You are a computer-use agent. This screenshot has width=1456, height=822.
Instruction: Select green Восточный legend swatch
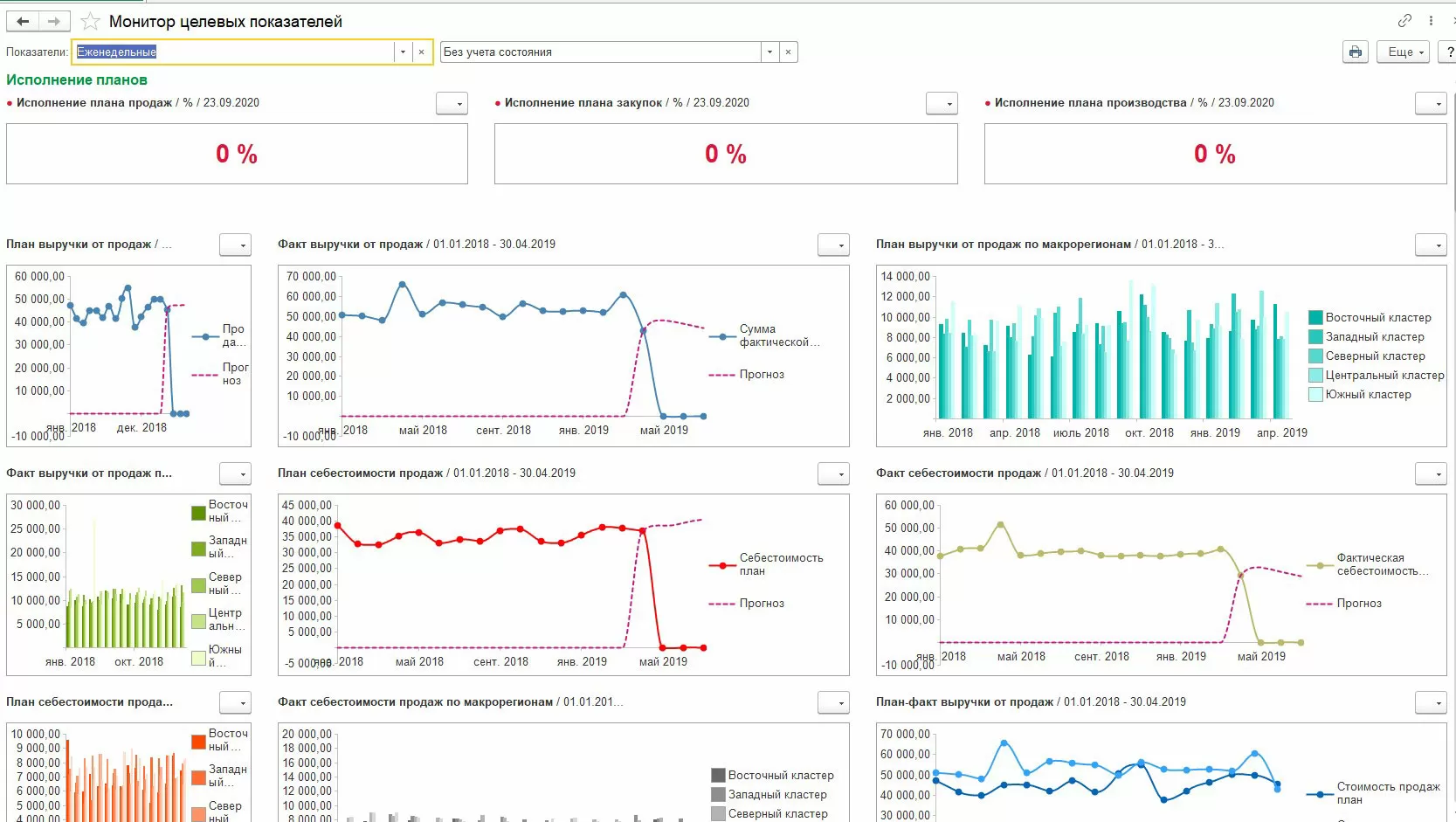(x=199, y=513)
